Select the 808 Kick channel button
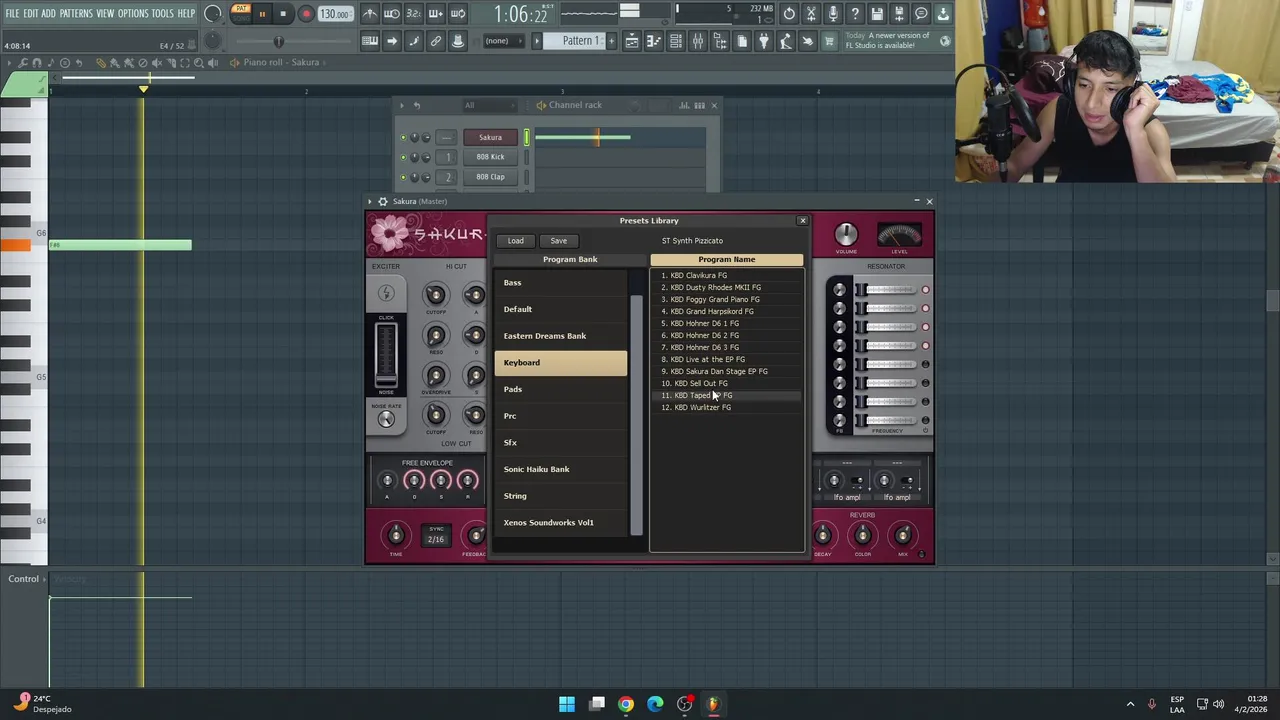Viewport: 1280px width, 720px height. coord(490,157)
